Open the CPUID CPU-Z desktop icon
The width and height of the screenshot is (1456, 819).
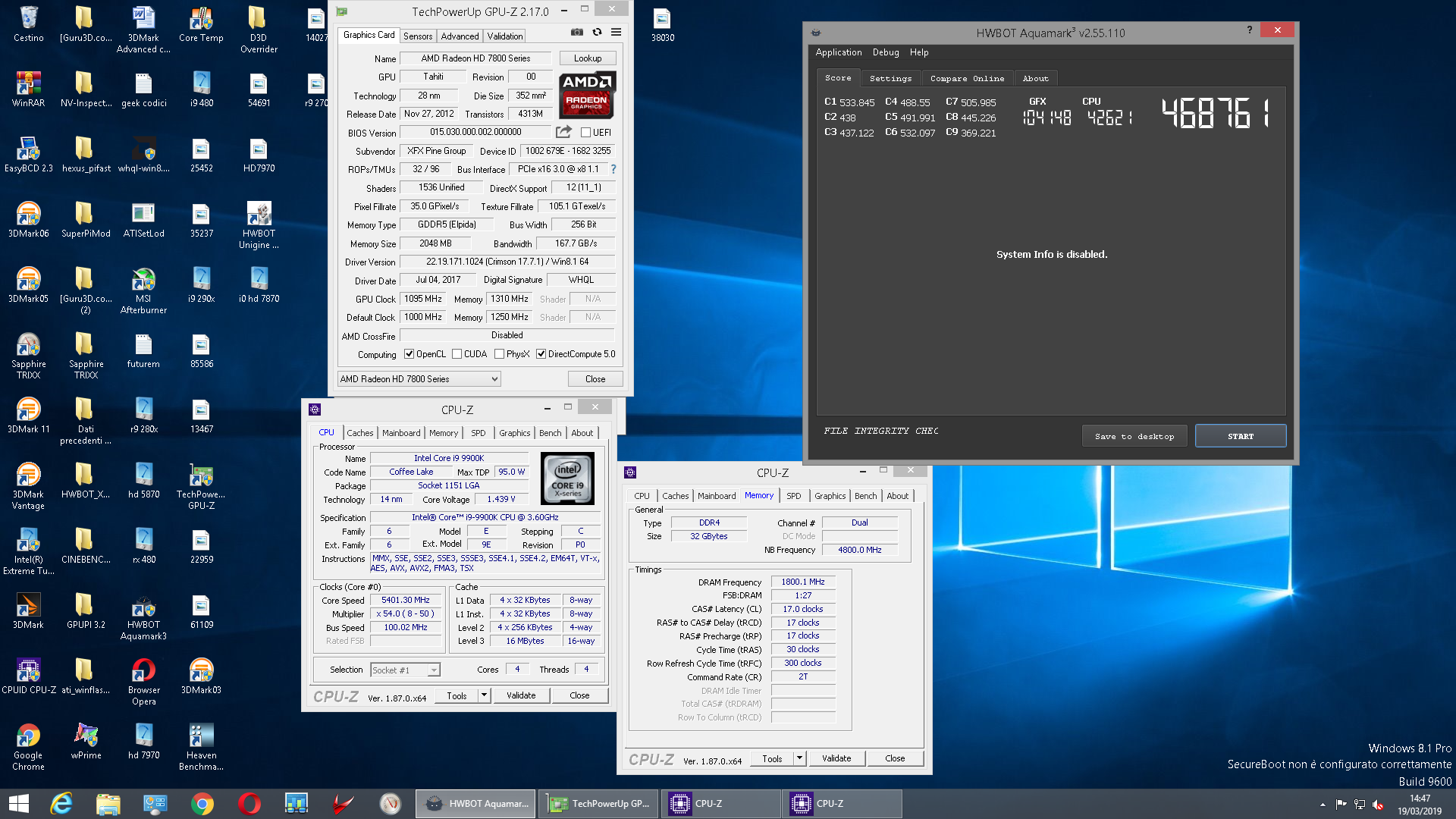click(x=29, y=676)
